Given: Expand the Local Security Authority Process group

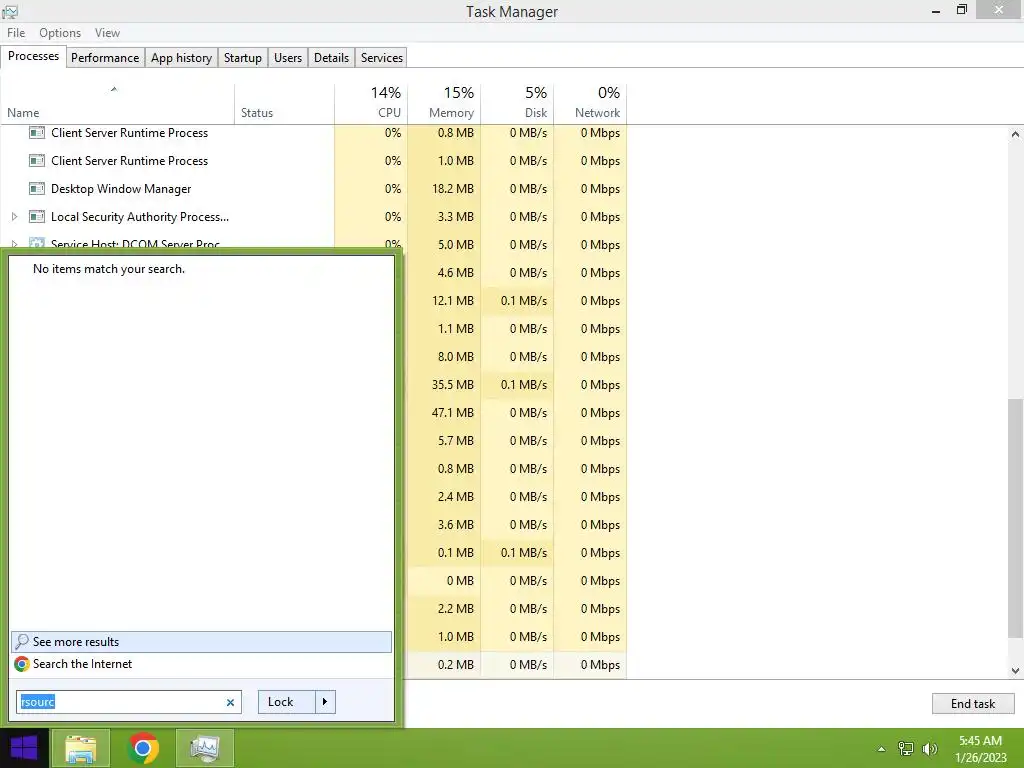Looking at the screenshot, I should [x=14, y=217].
